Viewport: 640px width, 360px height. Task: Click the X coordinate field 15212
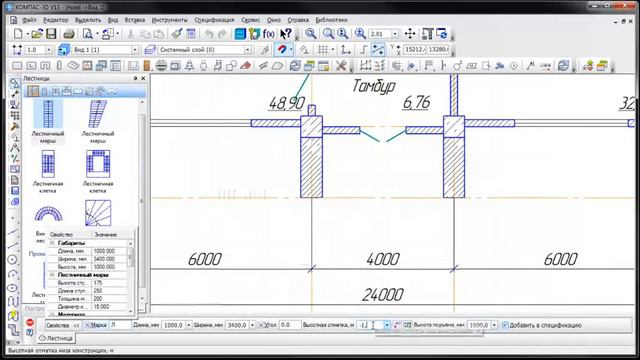[x=414, y=50]
